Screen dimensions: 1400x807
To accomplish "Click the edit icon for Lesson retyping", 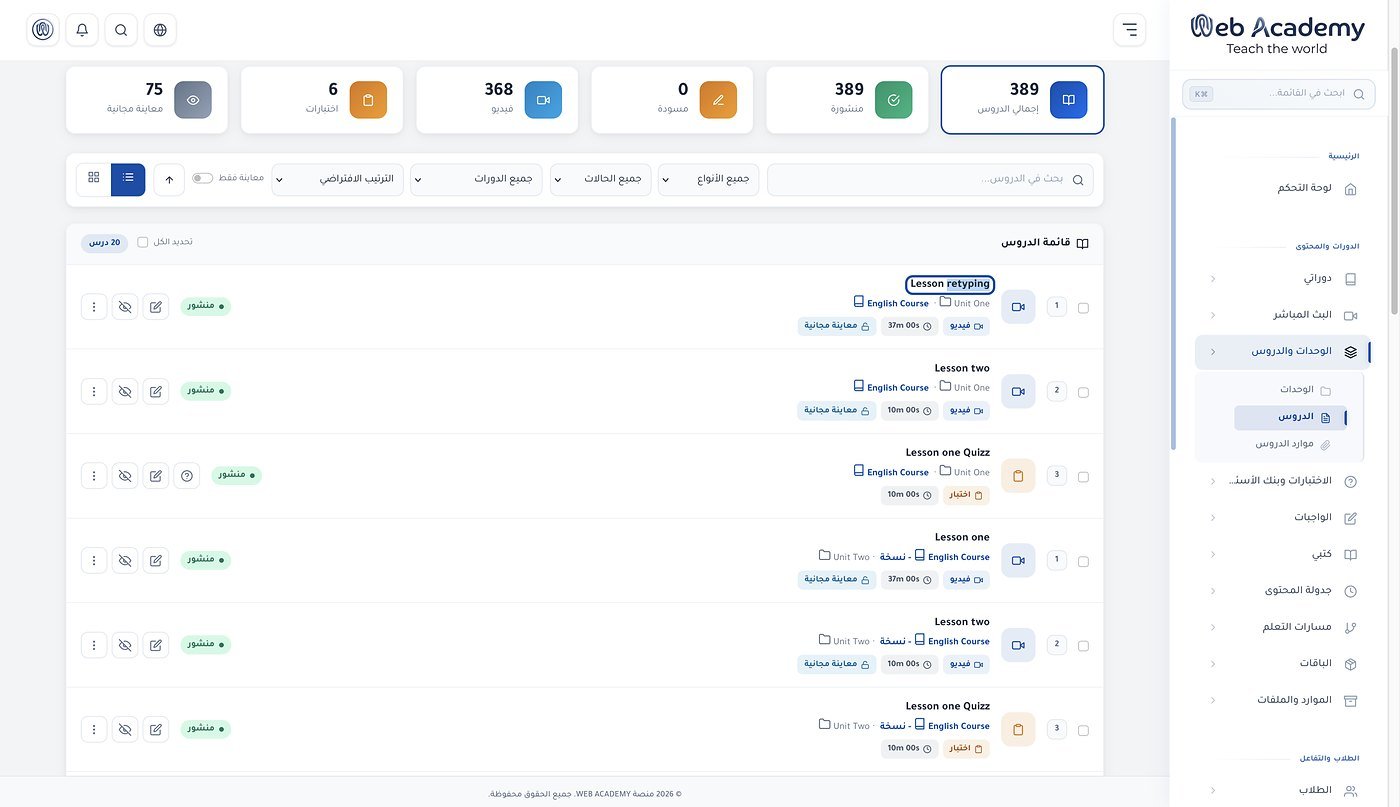I will pyautogui.click(x=156, y=306).
